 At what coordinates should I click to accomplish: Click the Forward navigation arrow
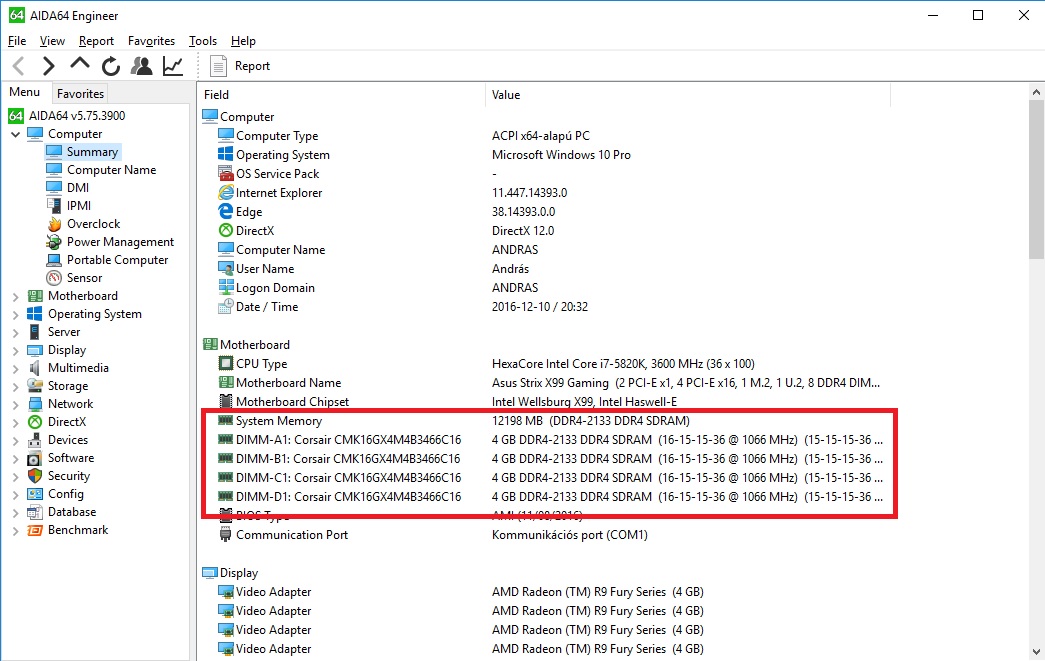[49, 66]
